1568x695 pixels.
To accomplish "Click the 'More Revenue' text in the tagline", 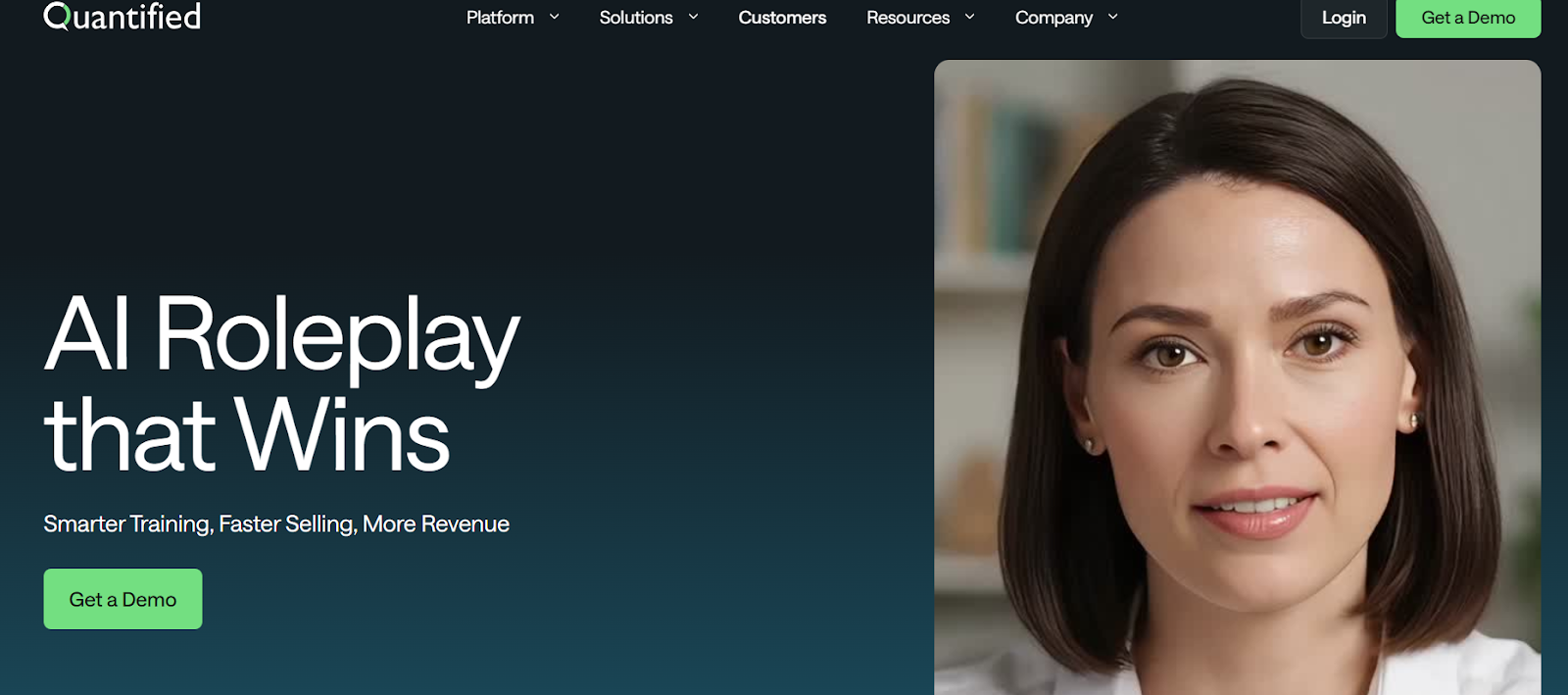I will click(436, 524).
